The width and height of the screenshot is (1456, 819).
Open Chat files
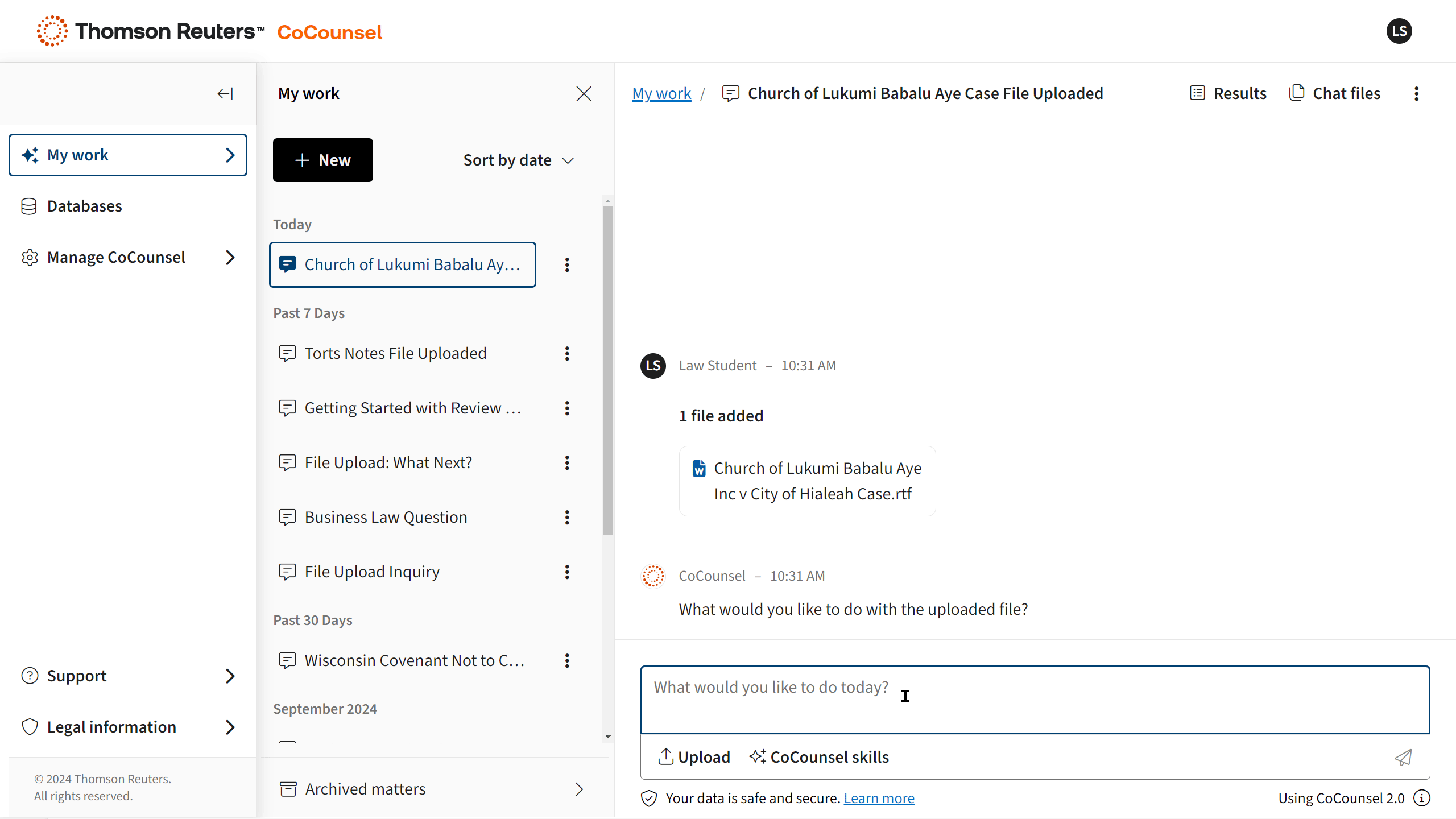click(1335, 93)
